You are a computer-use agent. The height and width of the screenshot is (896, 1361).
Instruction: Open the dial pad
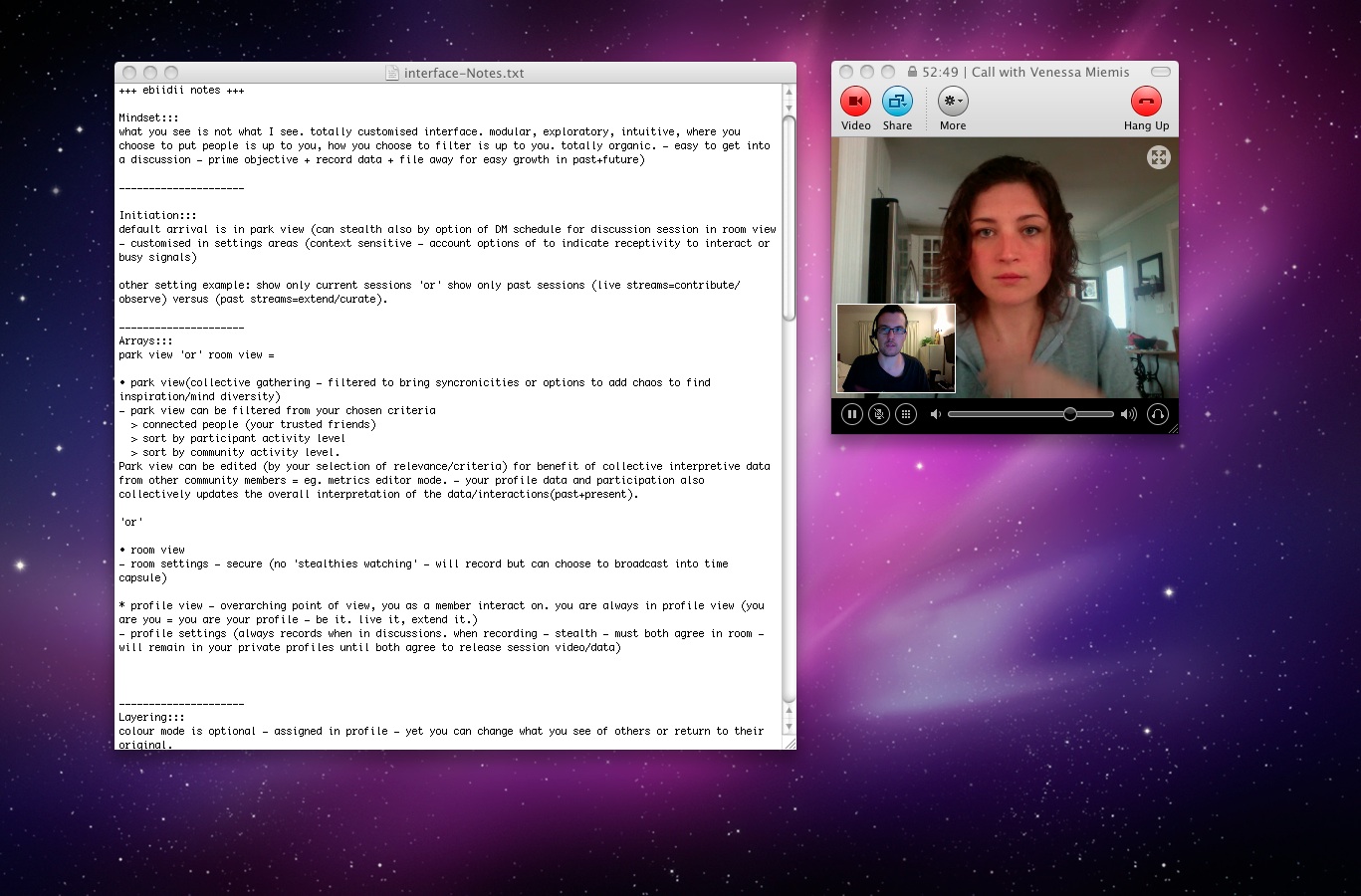(x=906, y=414)
